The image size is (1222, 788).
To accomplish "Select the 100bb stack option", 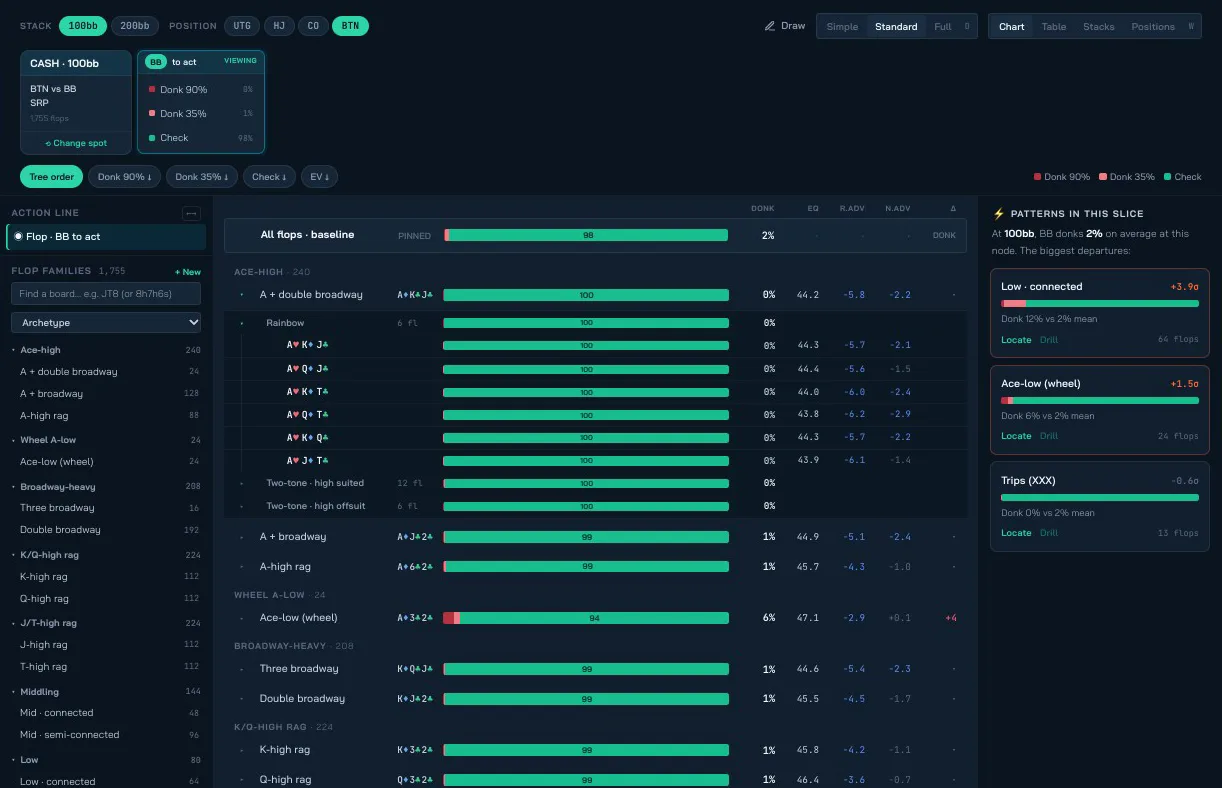I will coord(82,26).
